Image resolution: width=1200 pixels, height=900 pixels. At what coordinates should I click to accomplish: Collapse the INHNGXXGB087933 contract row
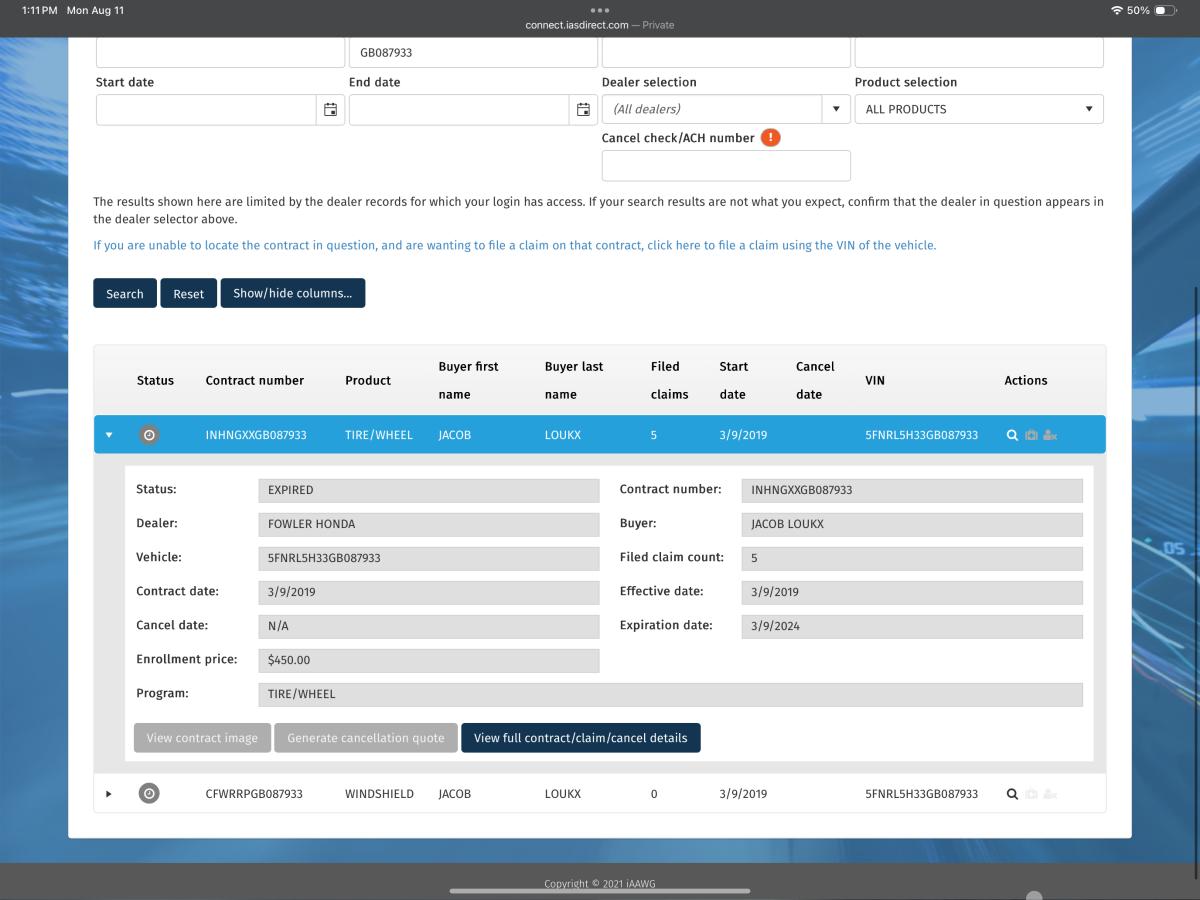click(109, 435)
